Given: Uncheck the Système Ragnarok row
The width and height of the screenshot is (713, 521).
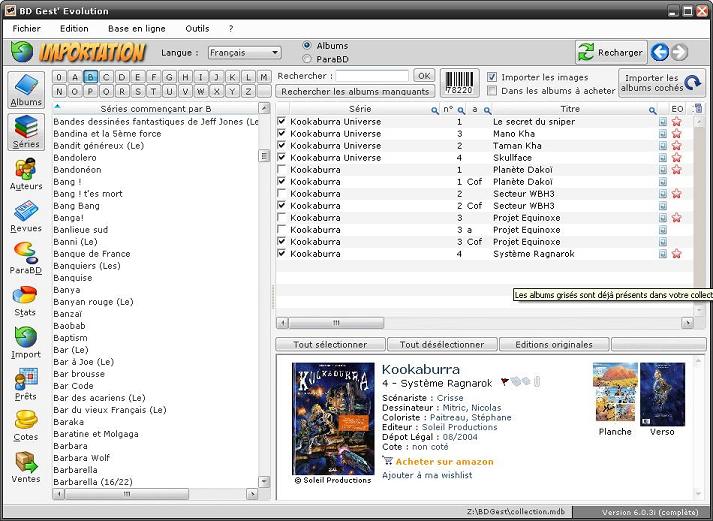Looking at the screenshot, I should tap(281, 253).
